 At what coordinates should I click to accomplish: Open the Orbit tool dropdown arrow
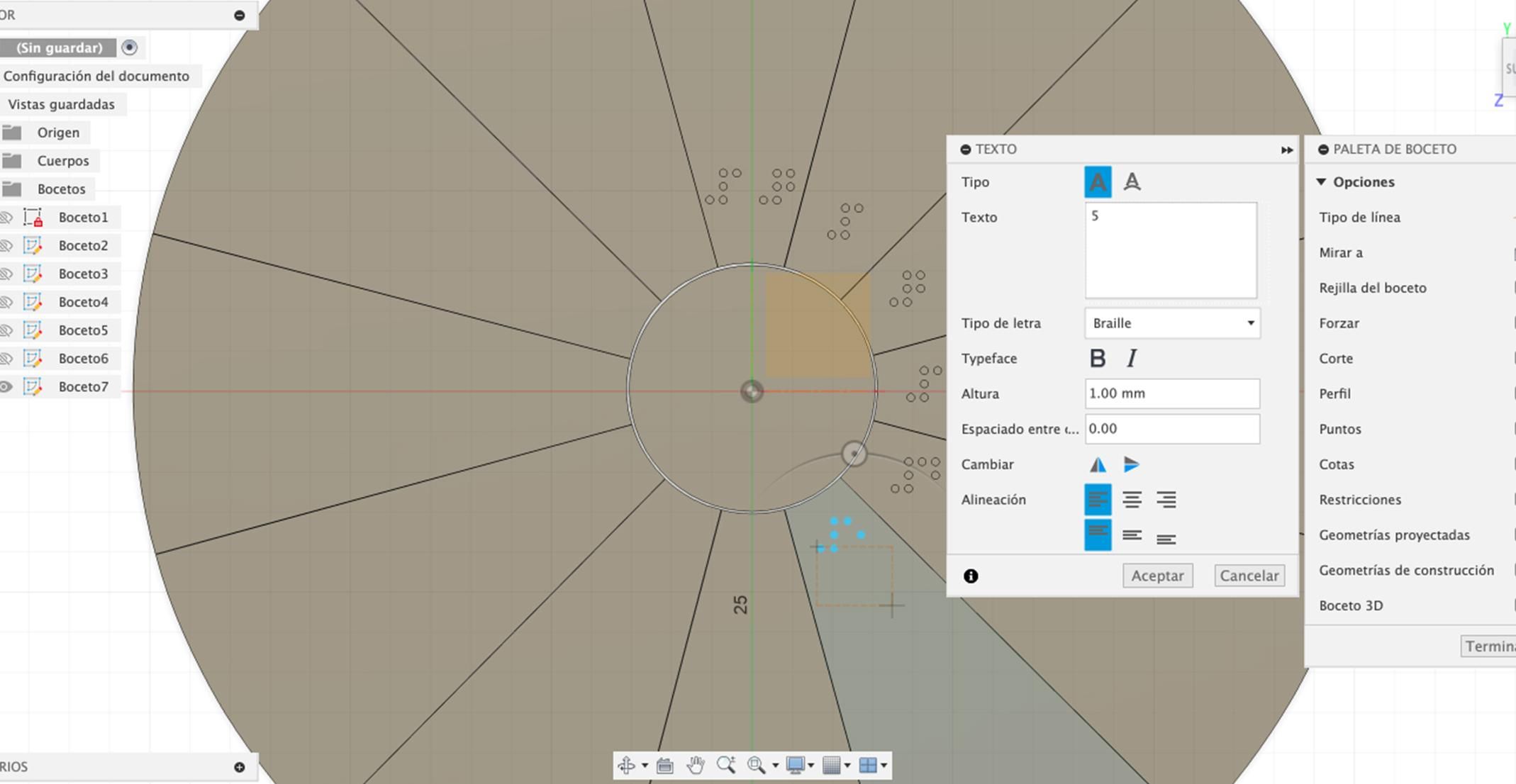point(645,766)
